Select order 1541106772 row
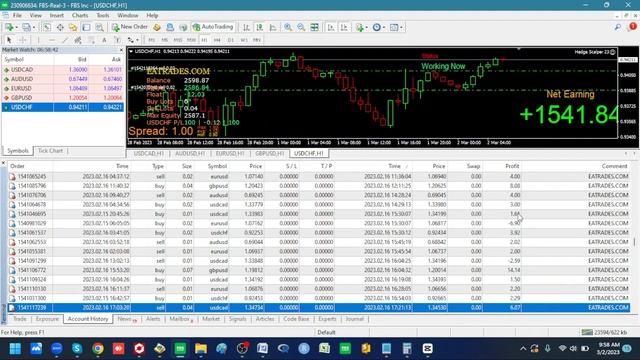 (x=319, y=270)
